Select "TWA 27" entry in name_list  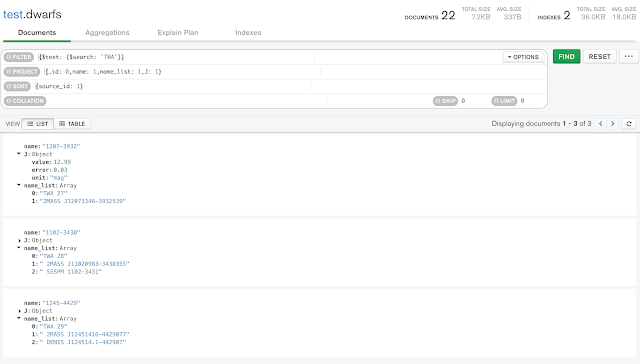coord(53,193)
